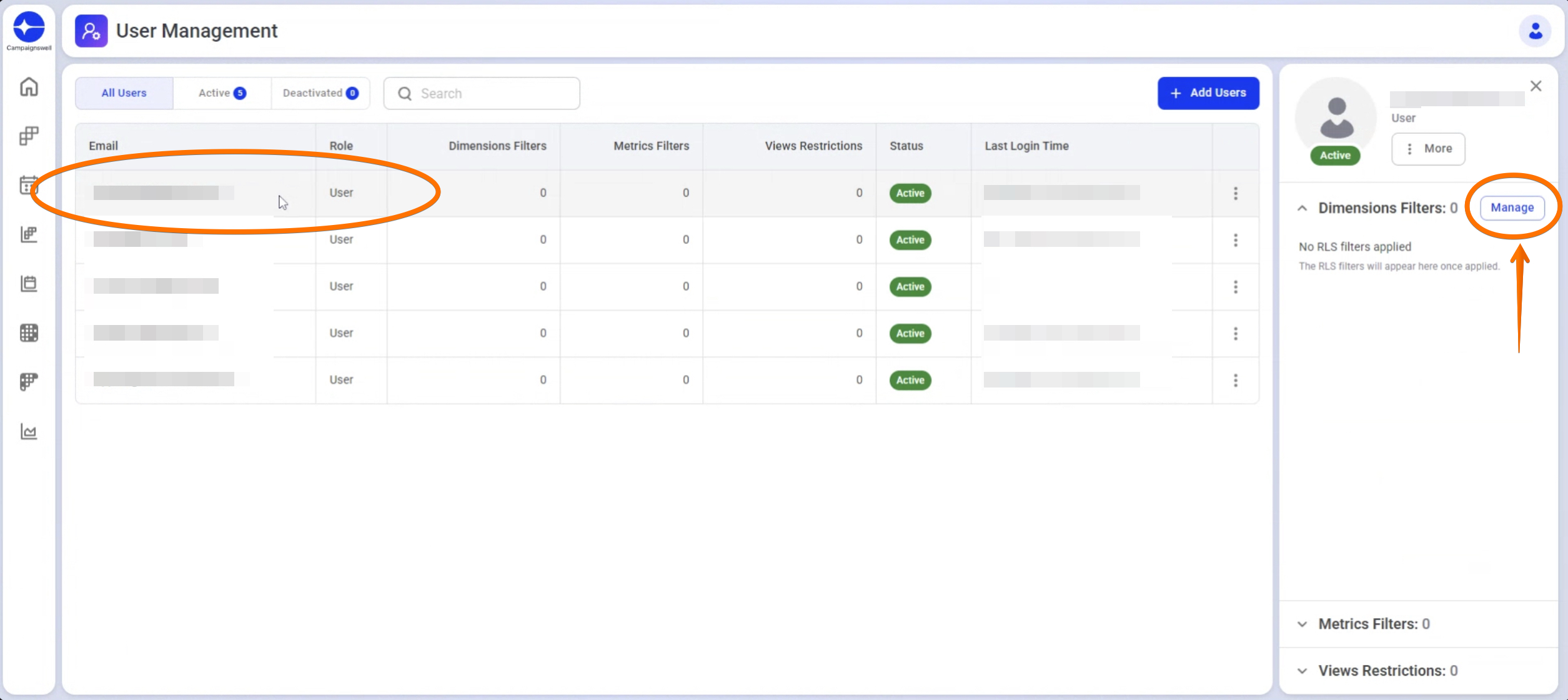
Task: Click Manage for Dimensions Filters
Action: coord(1512,207)
